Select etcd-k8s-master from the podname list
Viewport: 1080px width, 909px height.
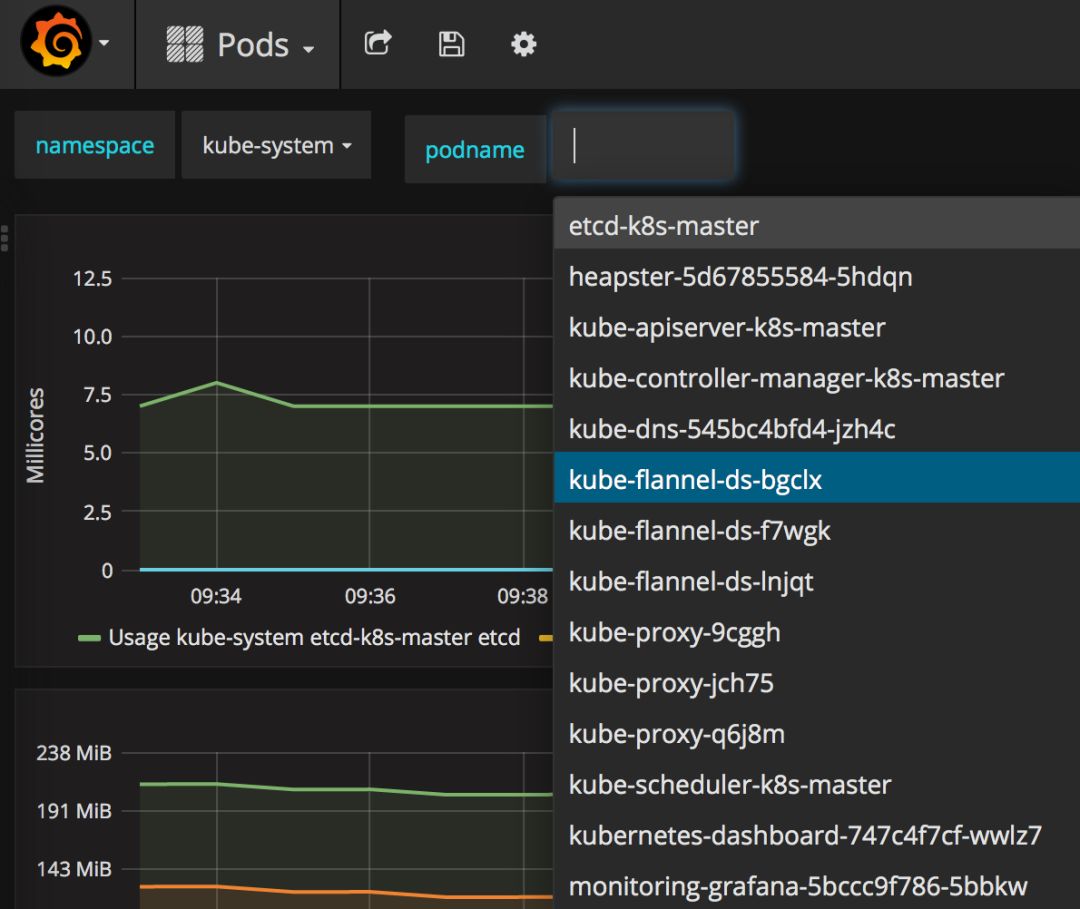coord(817,225)
